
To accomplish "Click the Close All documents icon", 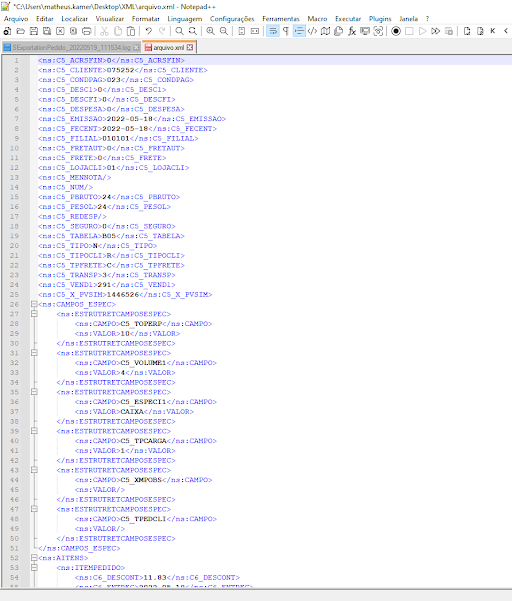I will [x=73, y=31].
